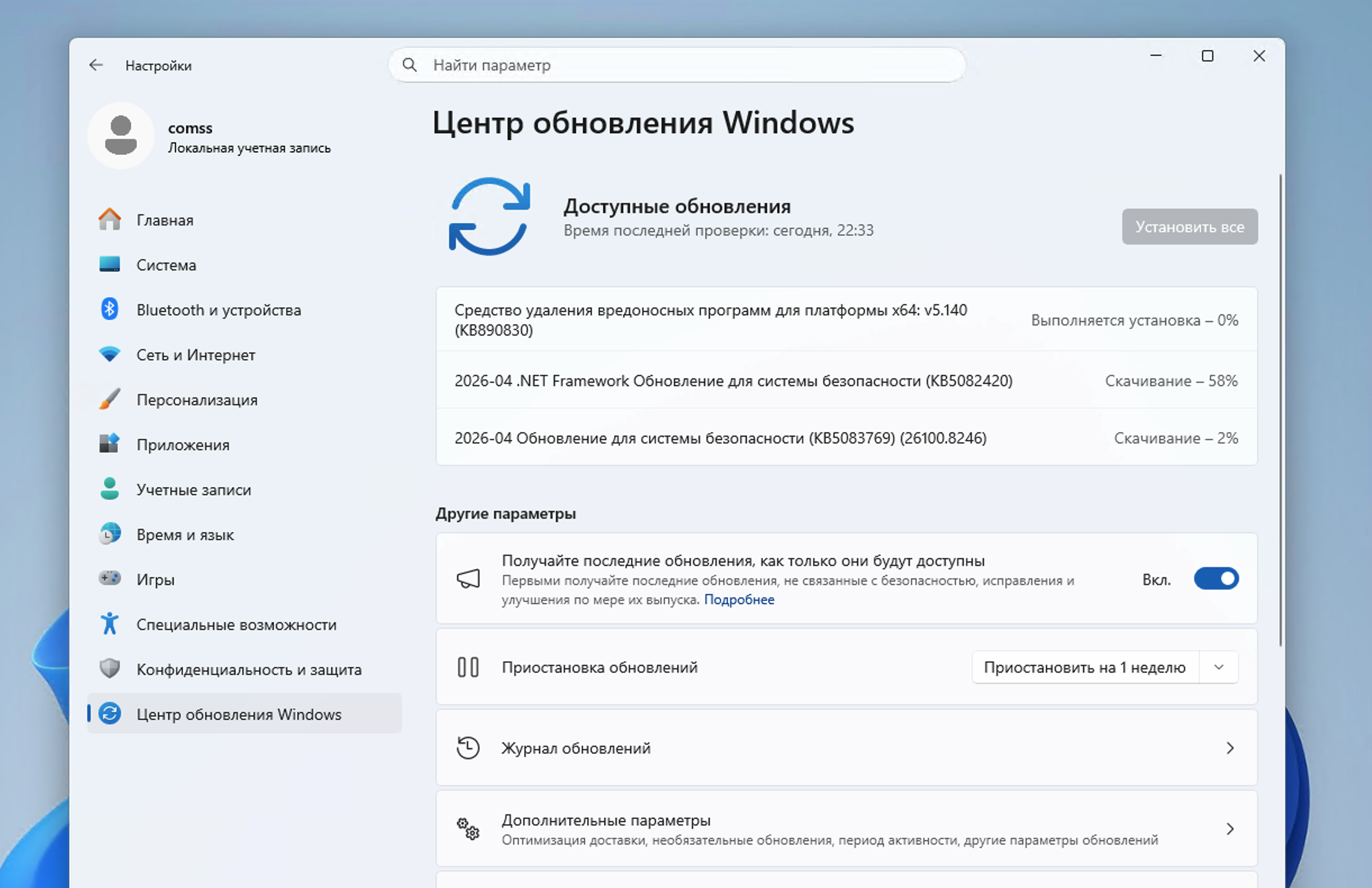Click the Приостановить на 1 неделю button

pyautogui.click(x=1084, y=667)
